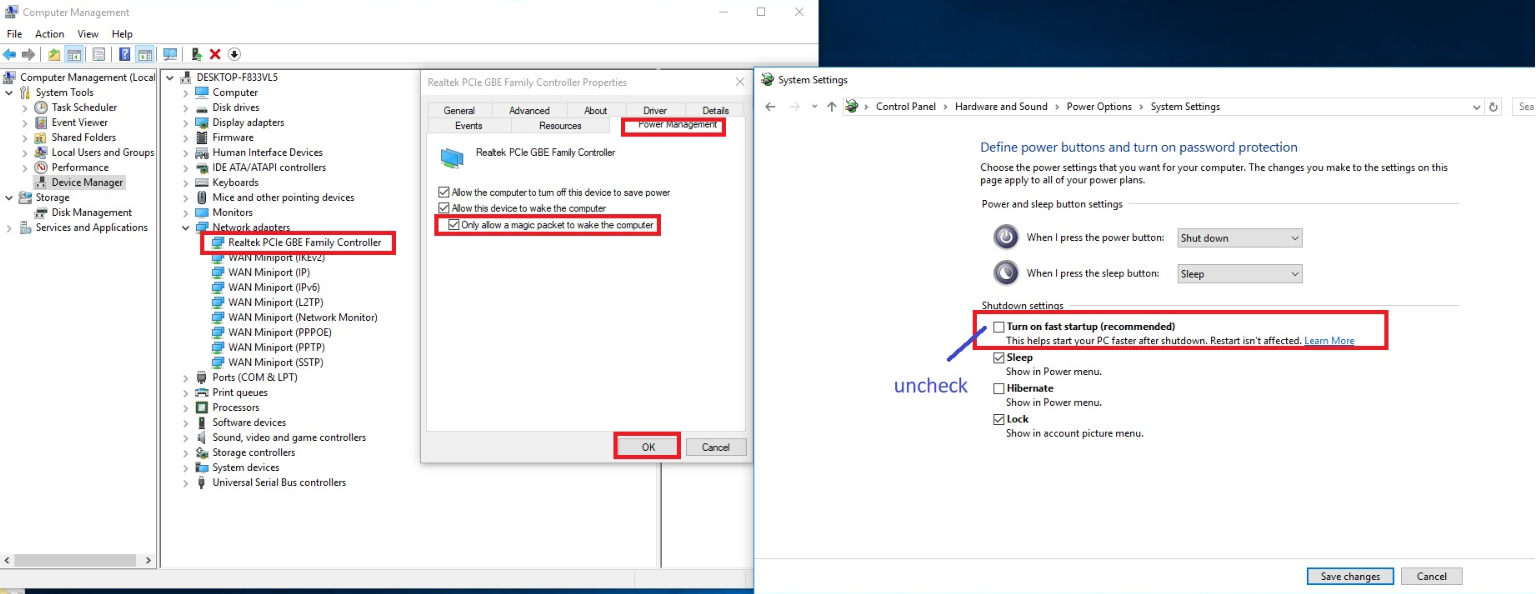This screenshot has height=594, width=1536.
Task: Click the Performance icon in System Tools
Action: point(41,167)
